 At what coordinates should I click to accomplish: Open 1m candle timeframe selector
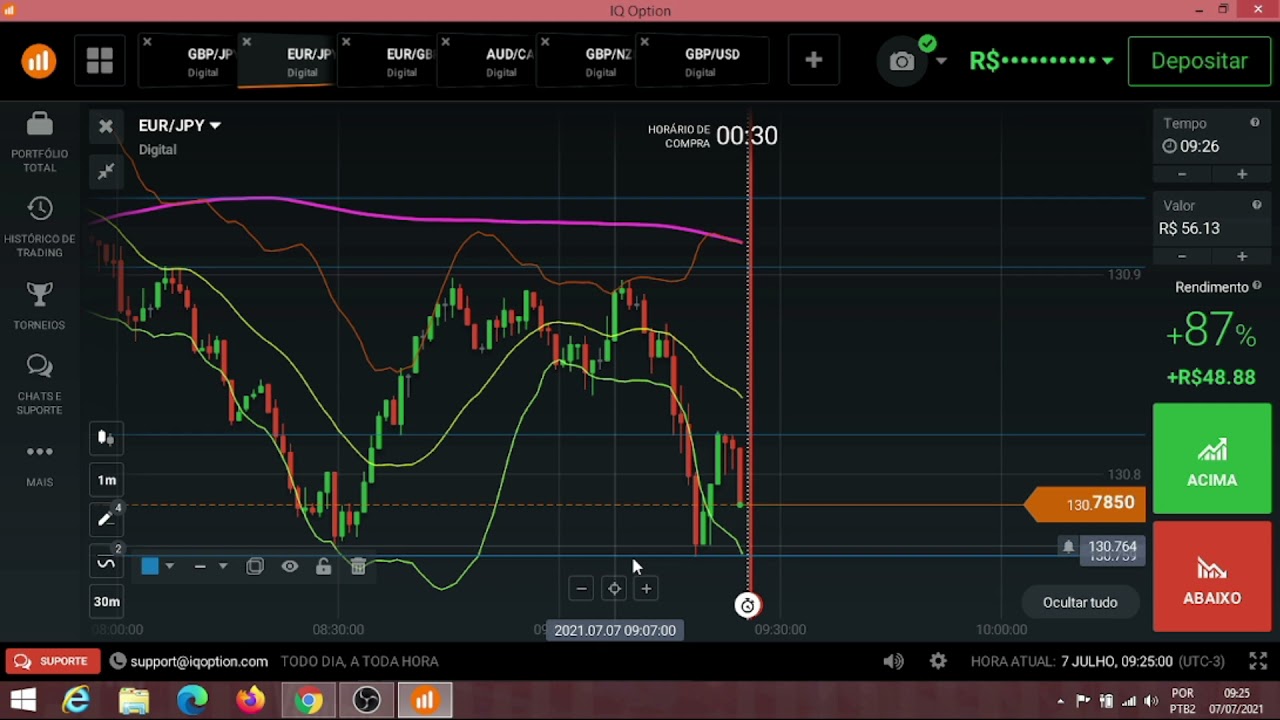coord(106,480)
